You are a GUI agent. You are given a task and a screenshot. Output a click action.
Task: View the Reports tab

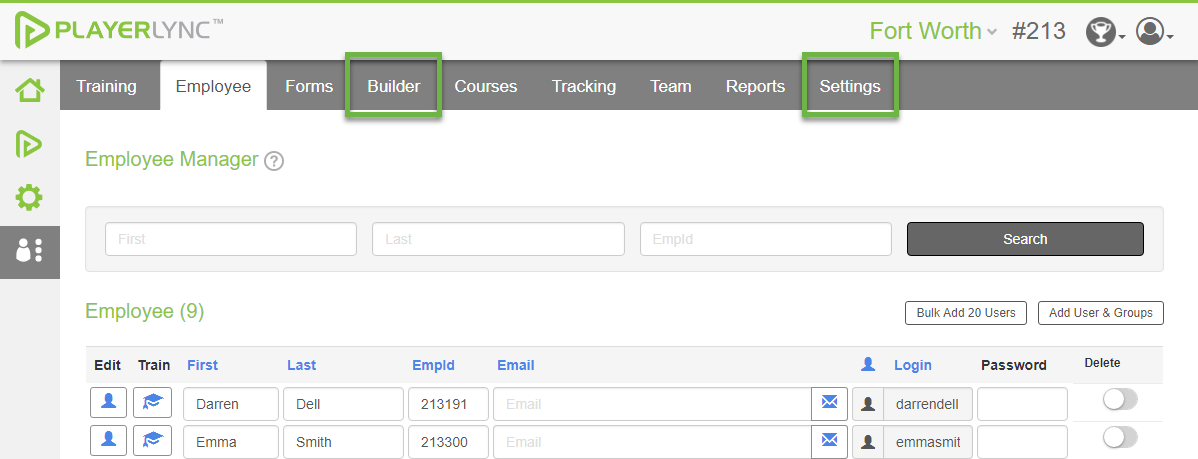[756, 86]
